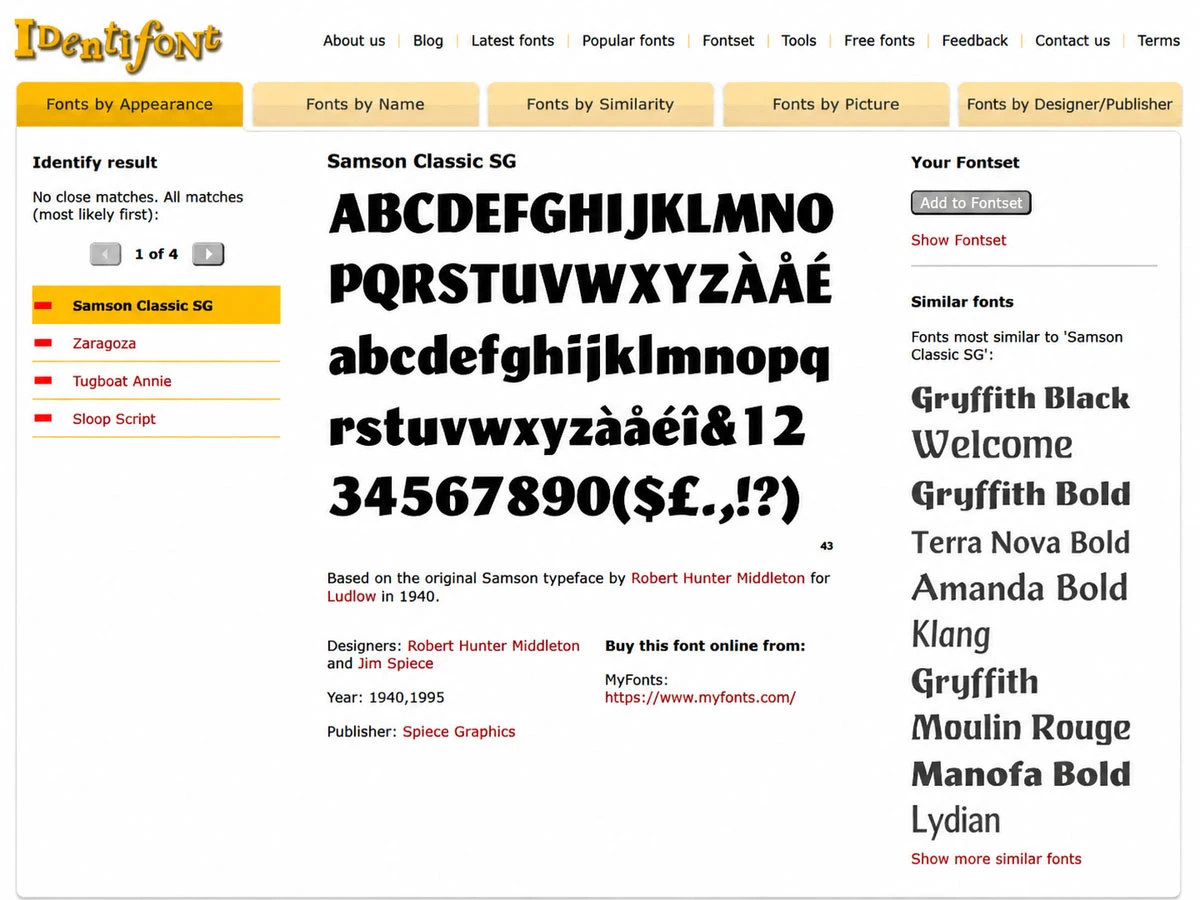Open publisher Spiece Graphics link
The image size is (1200, 900).
coord(459,732)
